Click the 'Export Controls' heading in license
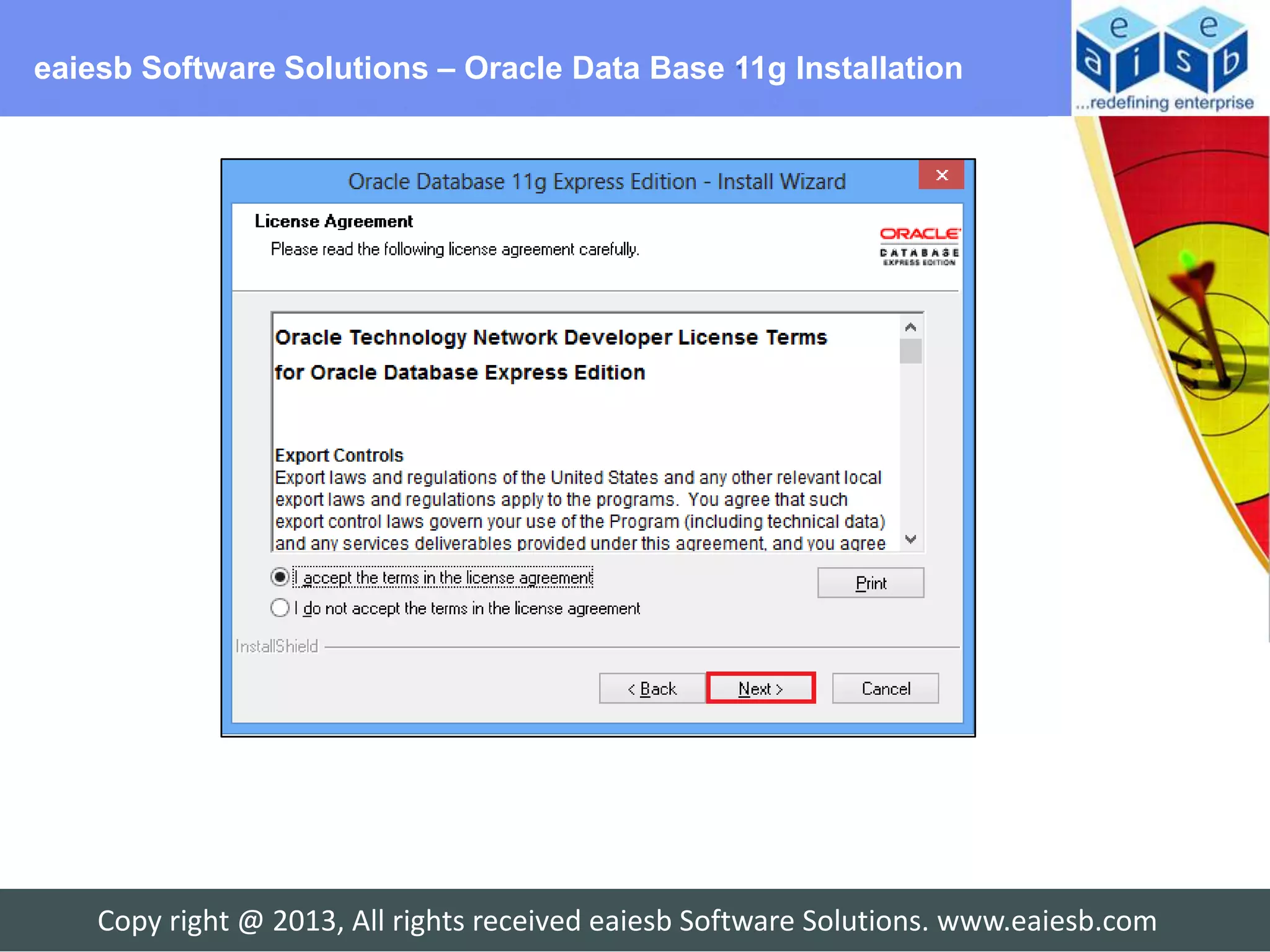This screenshot has width=1270, height=952. click(x=339, y=456)
